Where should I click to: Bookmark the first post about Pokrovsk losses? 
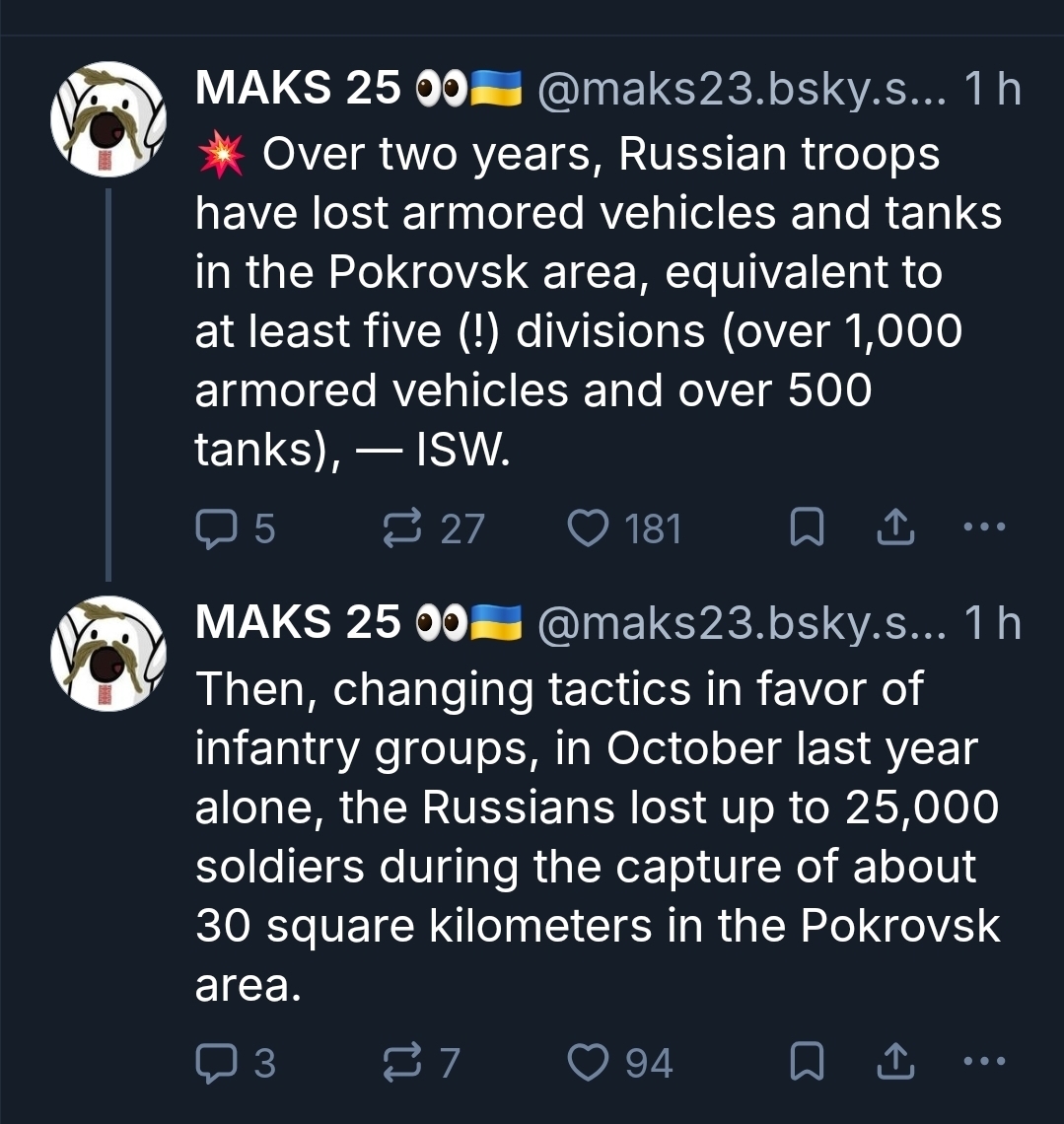pyautogui.click(x=807, y=529)
